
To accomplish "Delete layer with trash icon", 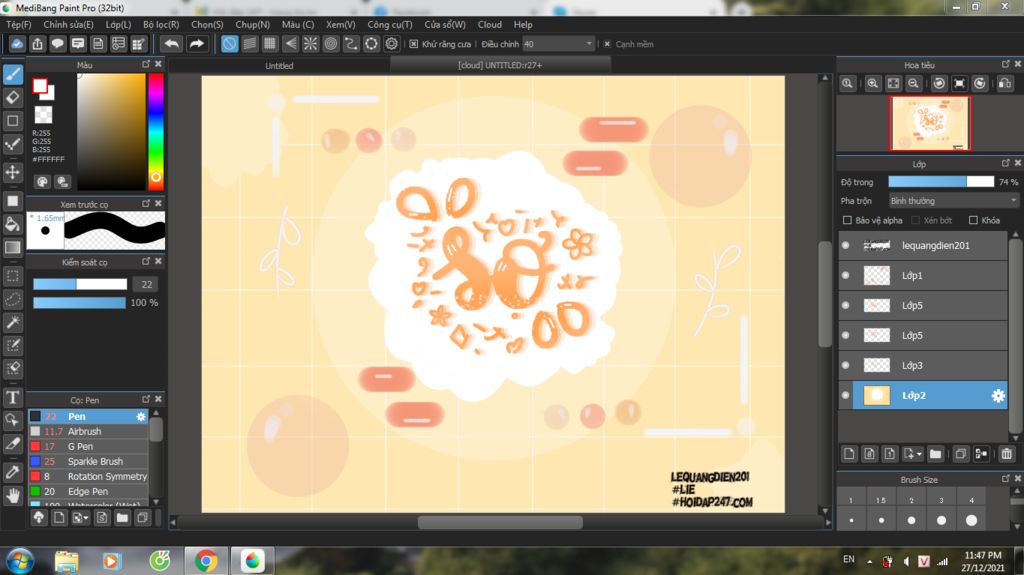I will (x=1006, y=453).
